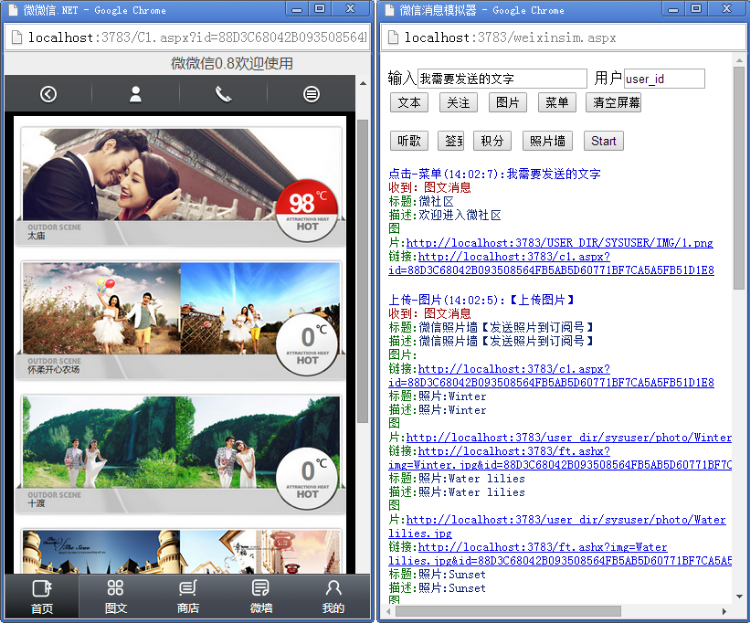
Task: Click the 标题:照片:Sunset text line
Action: 437,574
